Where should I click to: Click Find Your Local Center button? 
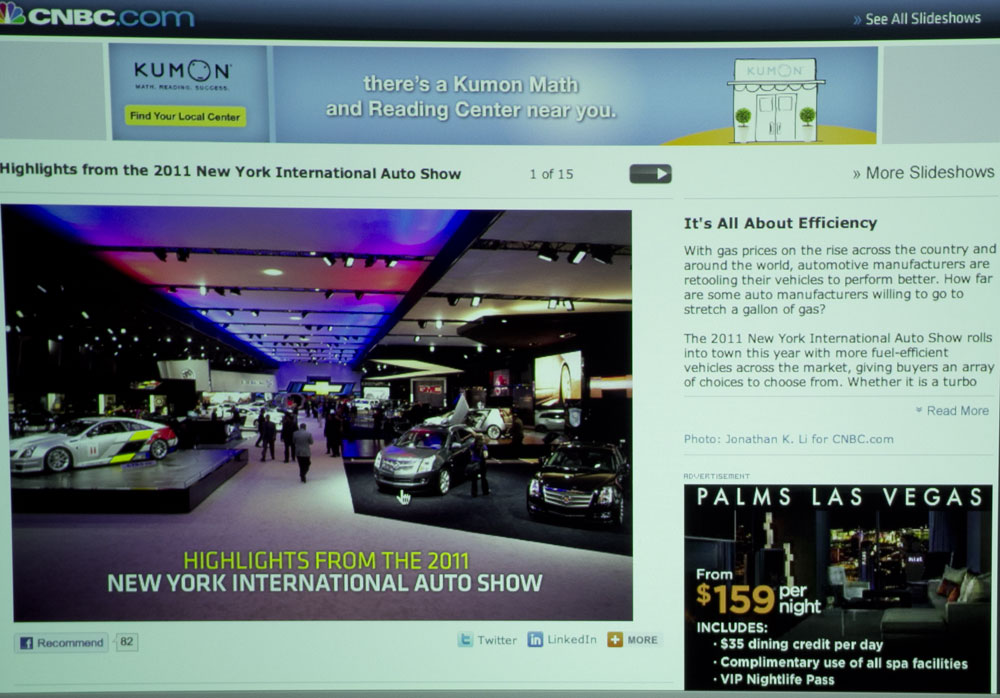point(185,116)
